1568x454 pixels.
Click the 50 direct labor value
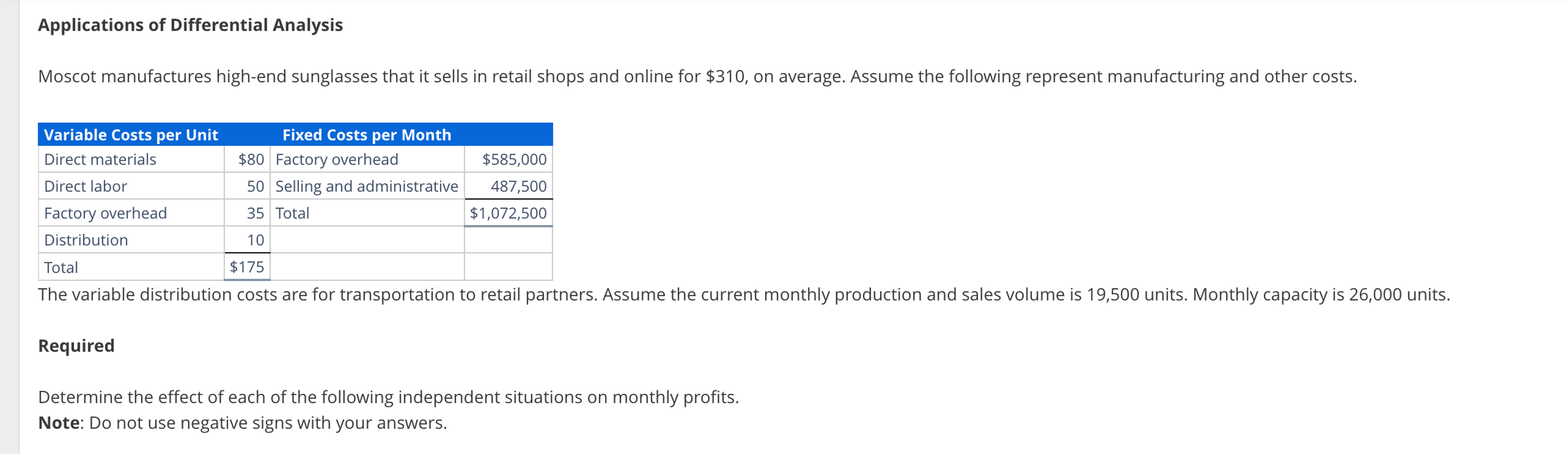(x=255, y=186)
